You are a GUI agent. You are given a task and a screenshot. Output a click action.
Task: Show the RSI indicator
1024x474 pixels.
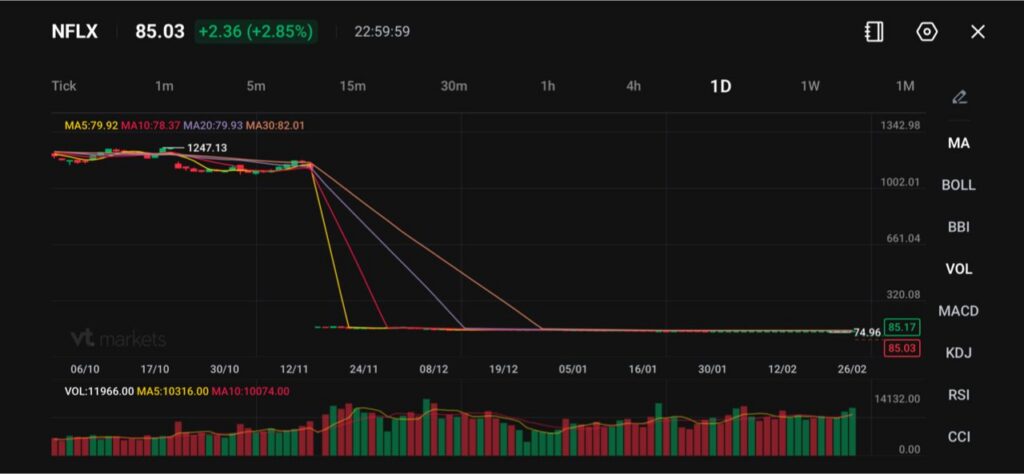(958, 395)
